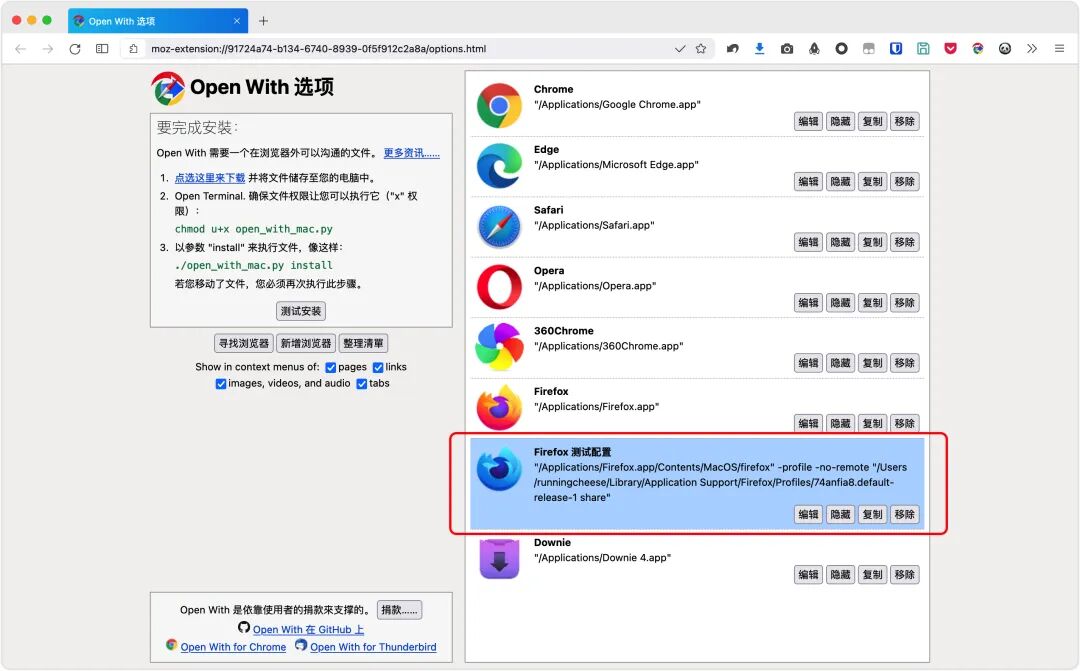This screenshot has width=1080, height=671.
Task: Click the 测试安装 button
Action: [x=301, y=311]
